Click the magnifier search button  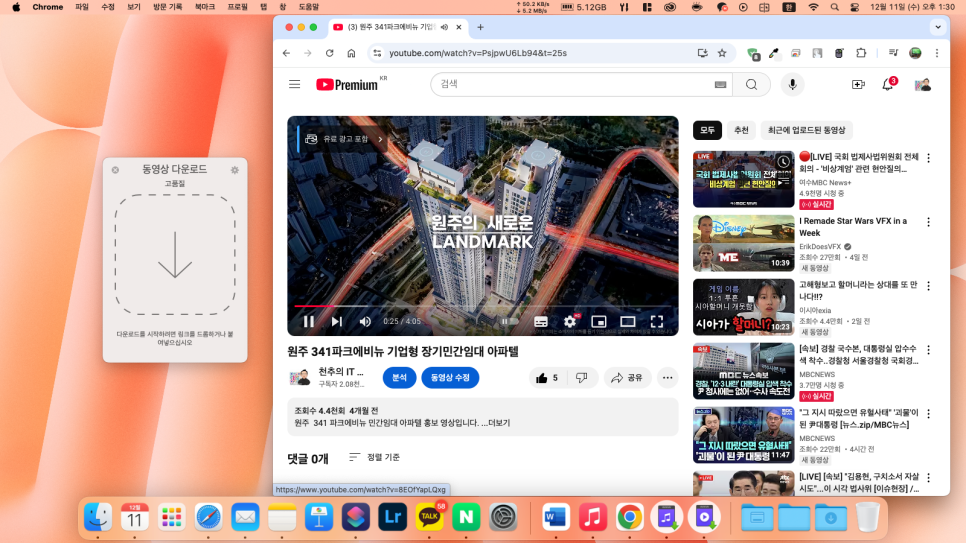point(752,84)
